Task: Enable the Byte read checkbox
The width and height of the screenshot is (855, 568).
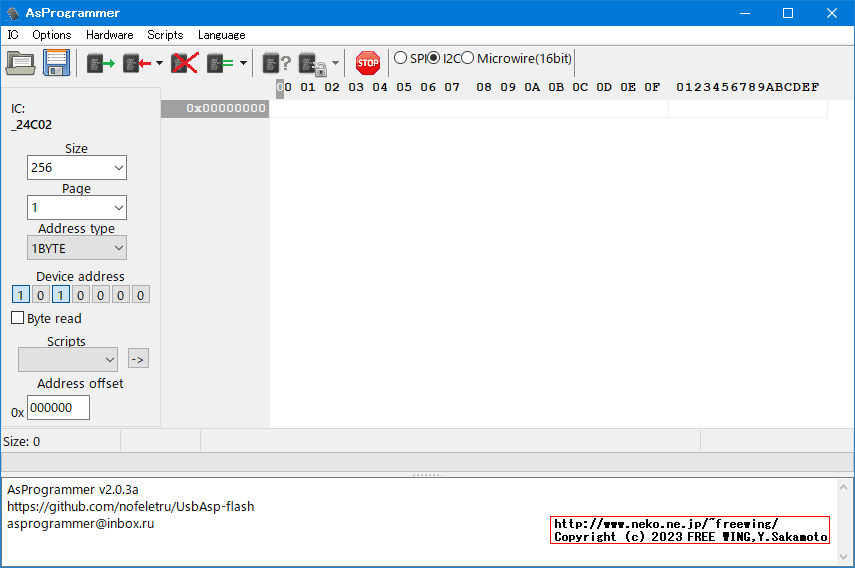Action: click(x=18, y=318)
